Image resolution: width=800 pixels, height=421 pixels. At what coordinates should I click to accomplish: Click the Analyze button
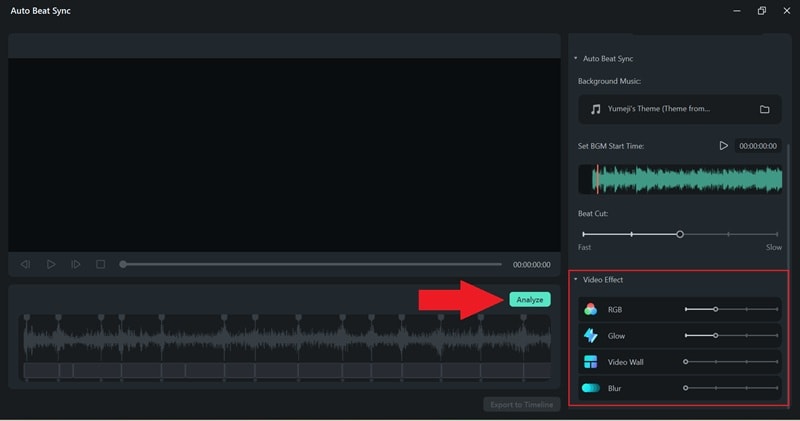click(x=530, y=300)
